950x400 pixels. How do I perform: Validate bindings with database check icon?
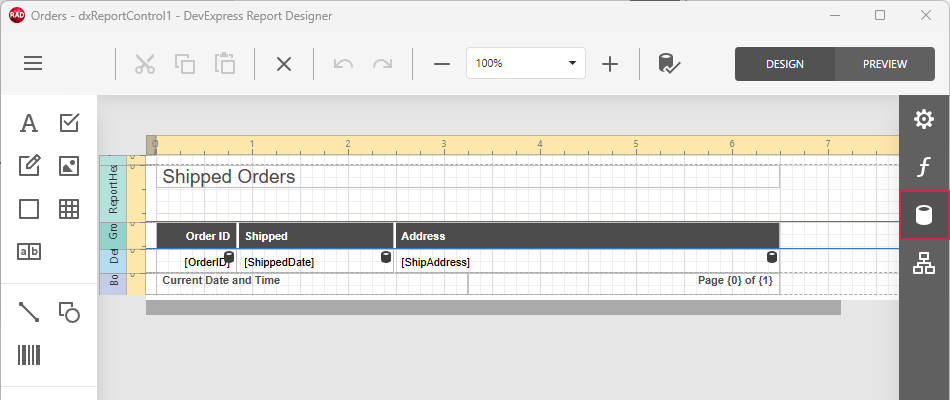tap(669, 64)
